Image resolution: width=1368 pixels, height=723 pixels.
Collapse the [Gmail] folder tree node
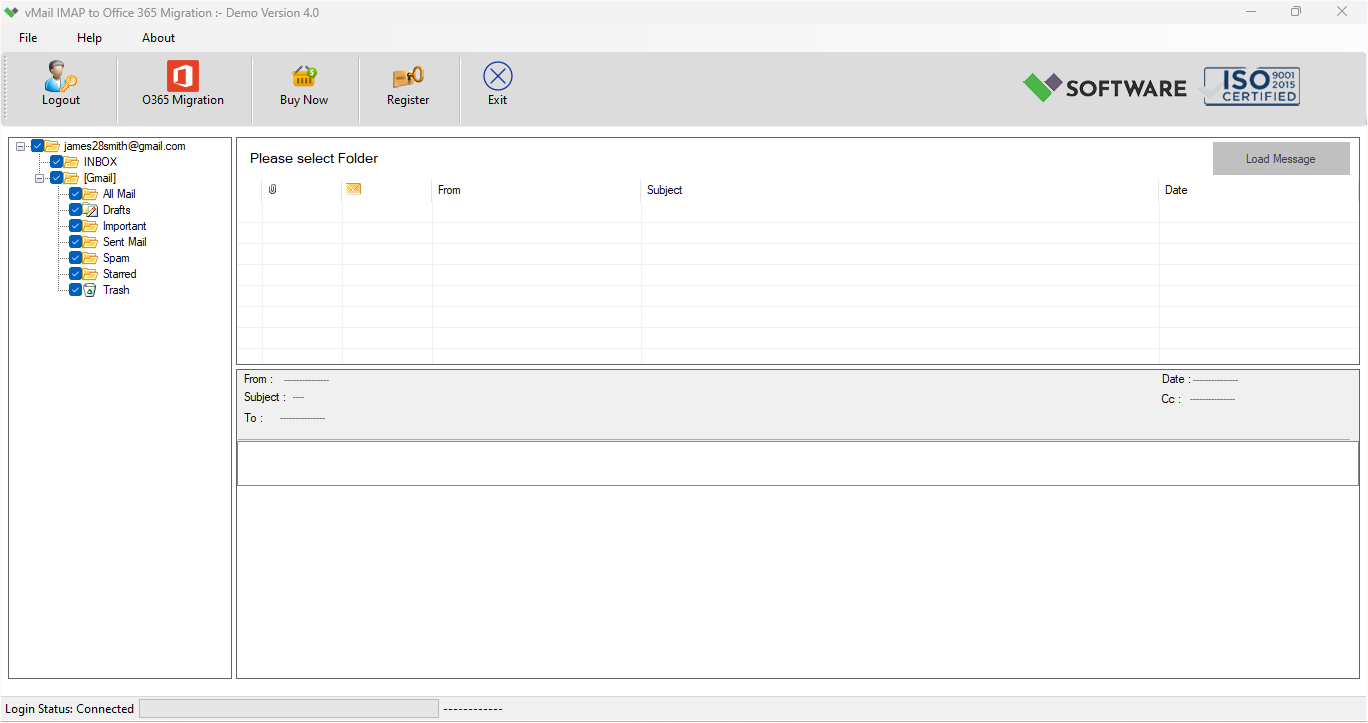pos(40,178)
